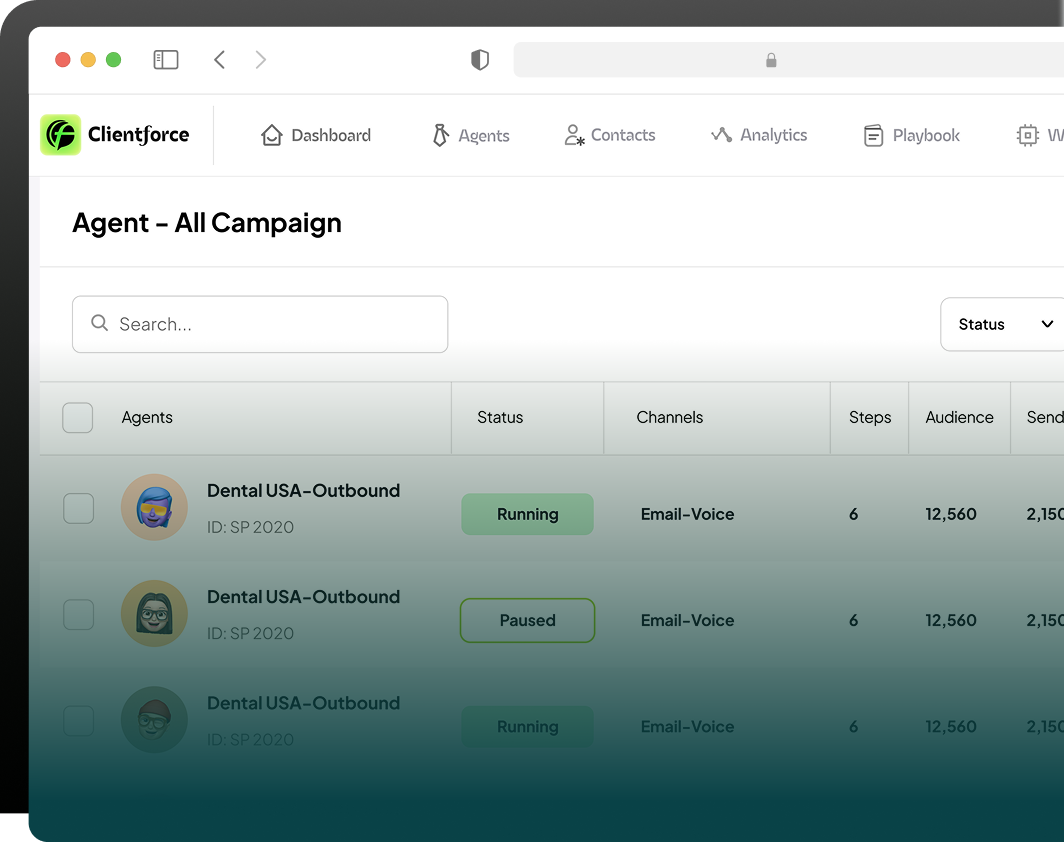Check the first Dental USA-Outbound row checkbox

coord(79,508)
